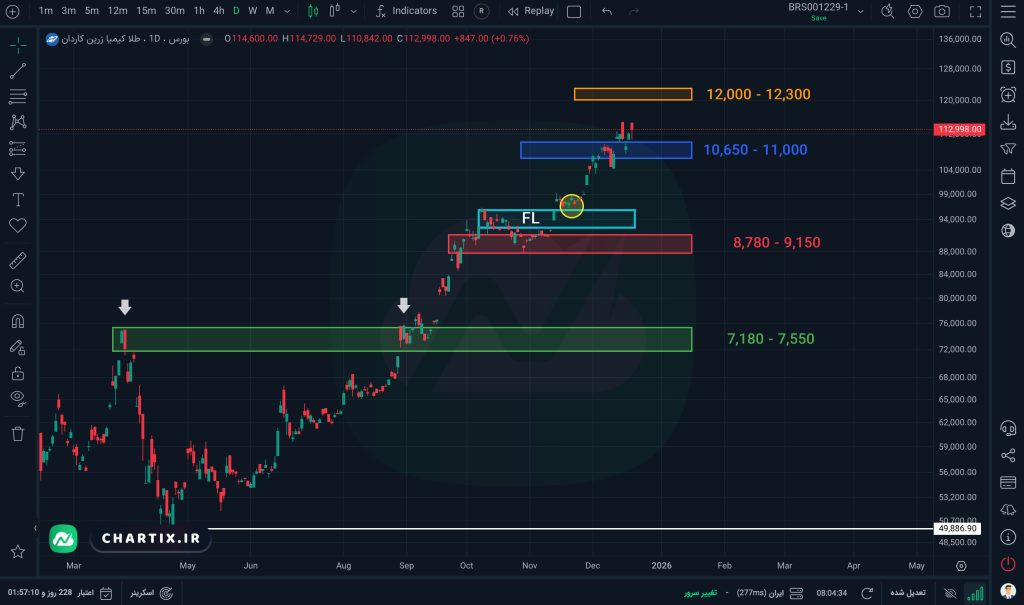Screen dimensions: 1024x605
Task: Toggle visibility of all drawings
Action: pyautogui.click(x=17, y=398)
